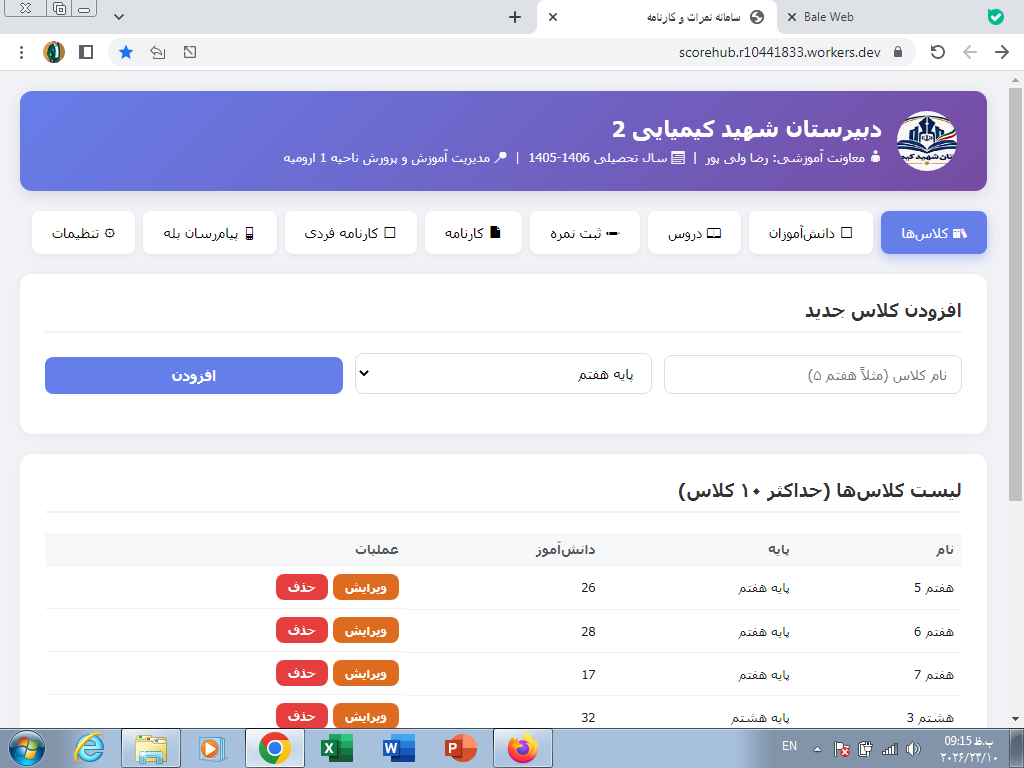Click the دانش‌آموز column header
Screen dimensions: 1024x768
(566, 550)
